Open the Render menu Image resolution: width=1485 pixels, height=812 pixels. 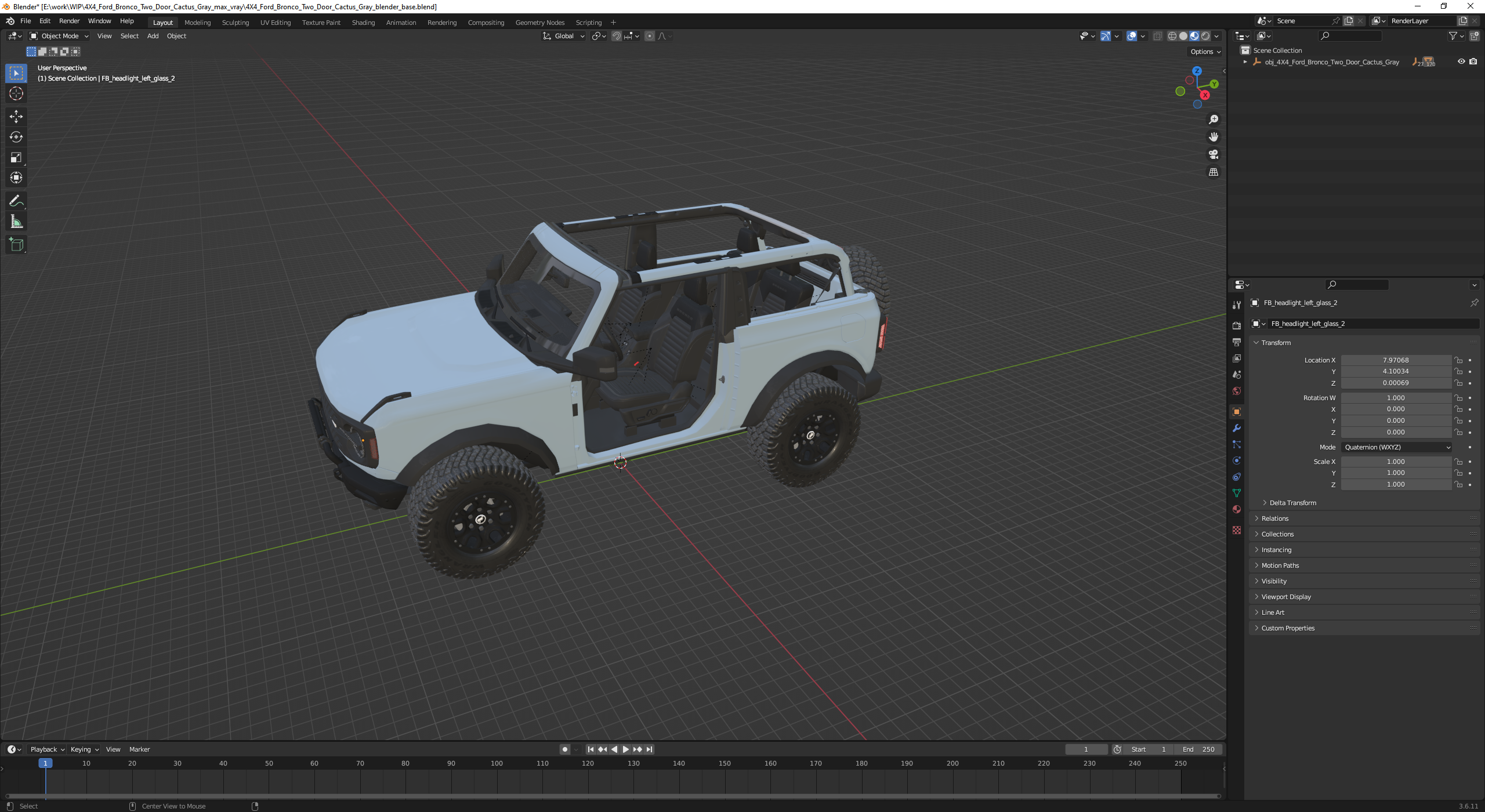69,21
